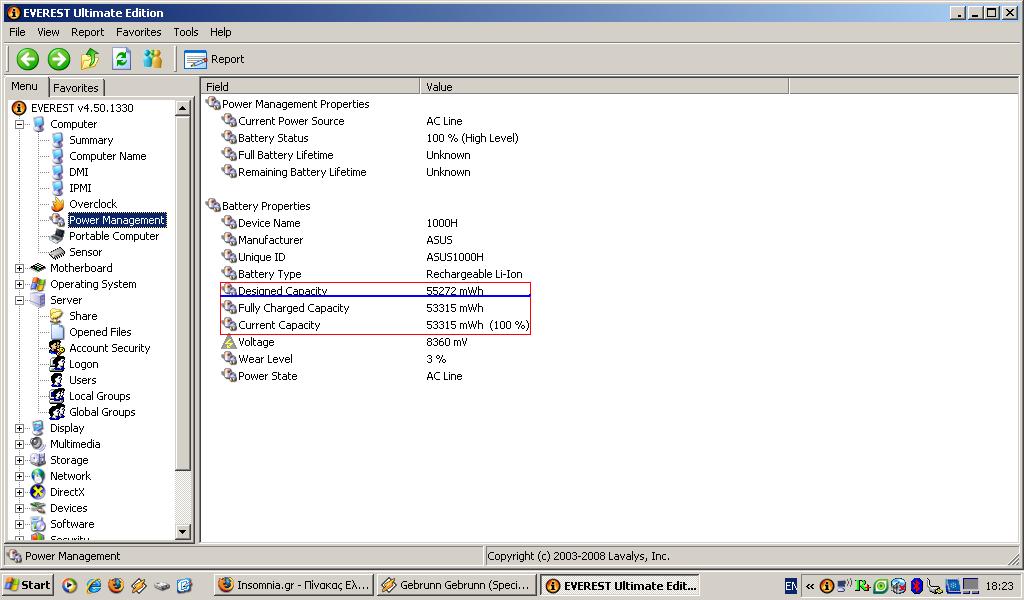Screen dimensions: 1024x600
Task: Open the IPMI tree item
Action: coord(80,188)
